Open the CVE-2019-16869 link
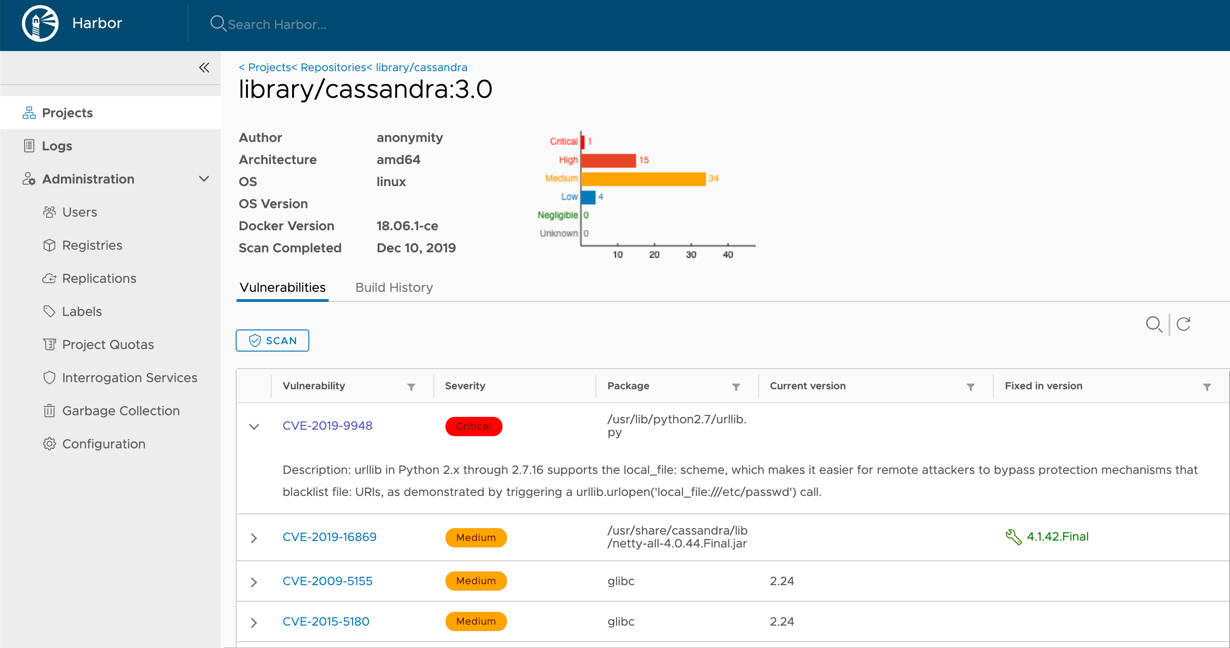This screenshot has height=648, width=1230. pos(329,537)
